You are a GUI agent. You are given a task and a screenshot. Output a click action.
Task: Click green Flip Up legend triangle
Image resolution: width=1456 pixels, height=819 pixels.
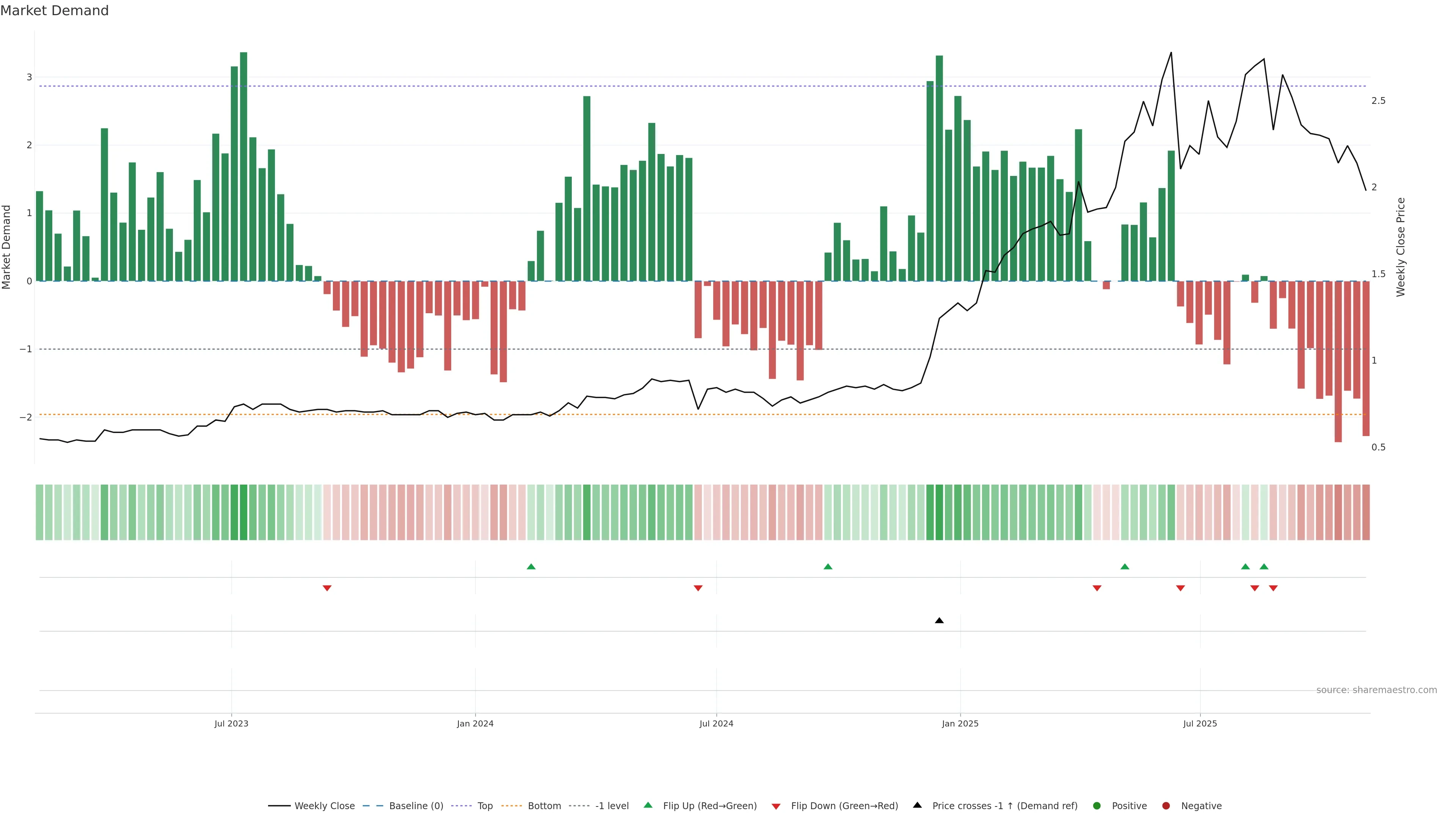[x=648, y=805]
